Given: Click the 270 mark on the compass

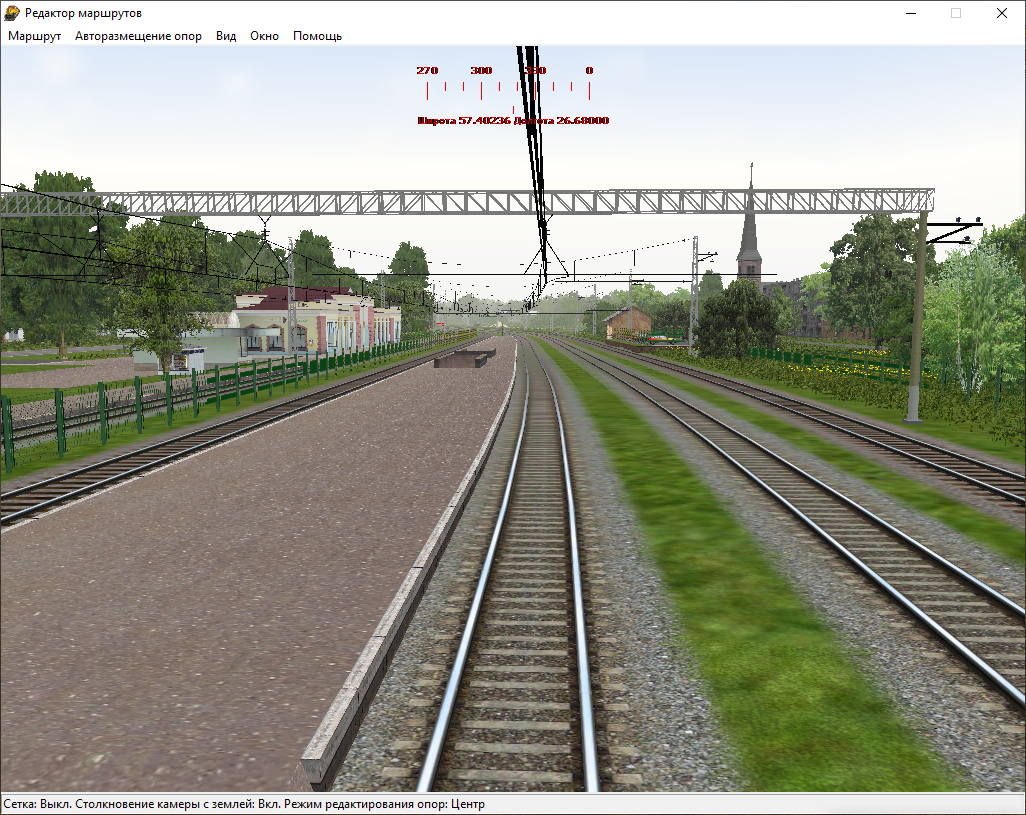Looking at the screenshot, I should coord(427,71).
